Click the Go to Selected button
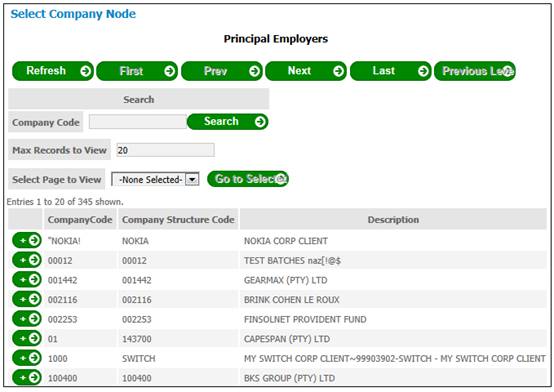 point(248,179)
